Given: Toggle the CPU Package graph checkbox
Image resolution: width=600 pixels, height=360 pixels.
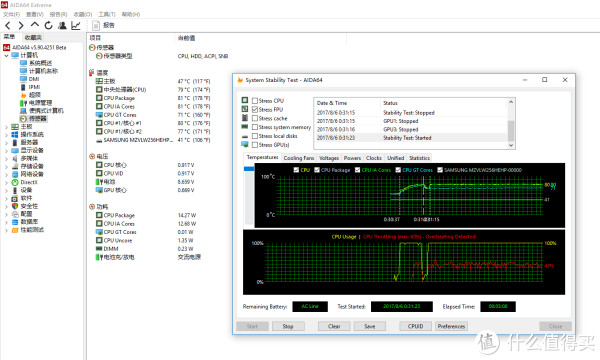Looking at the screenshot, I should (x=317, y=170).
